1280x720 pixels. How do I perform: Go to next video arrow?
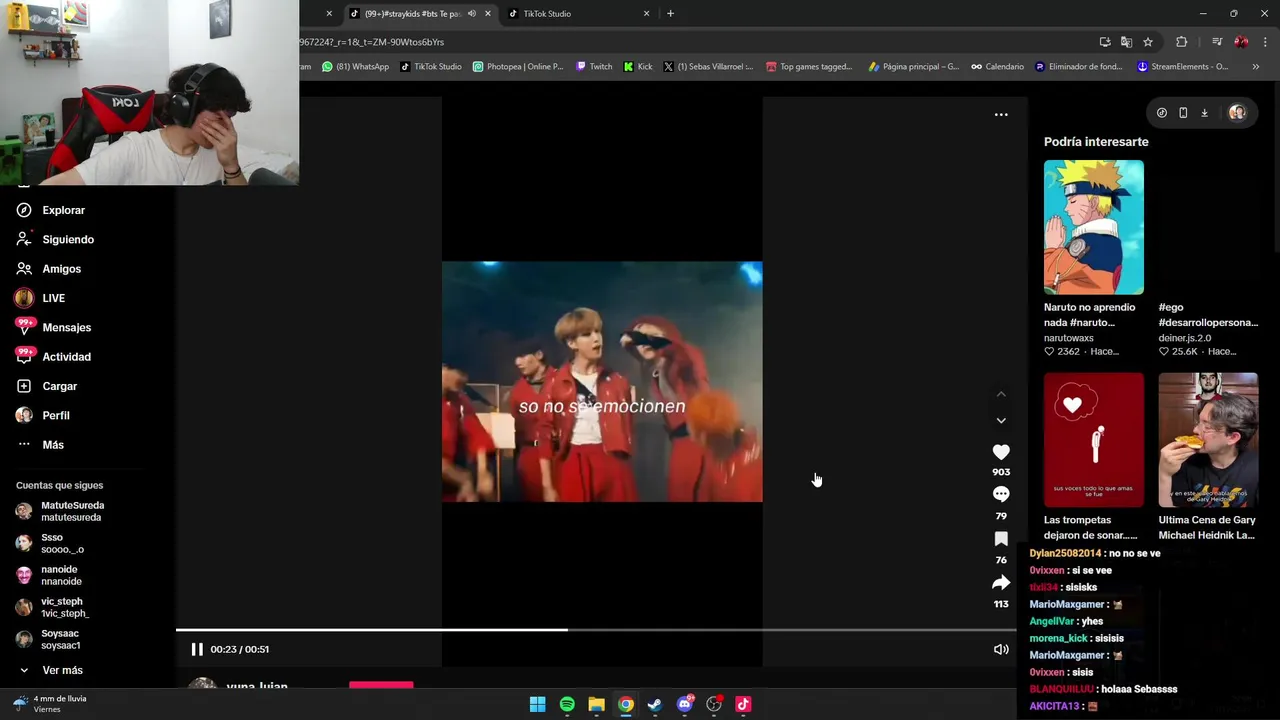[x=1001, y=421]
